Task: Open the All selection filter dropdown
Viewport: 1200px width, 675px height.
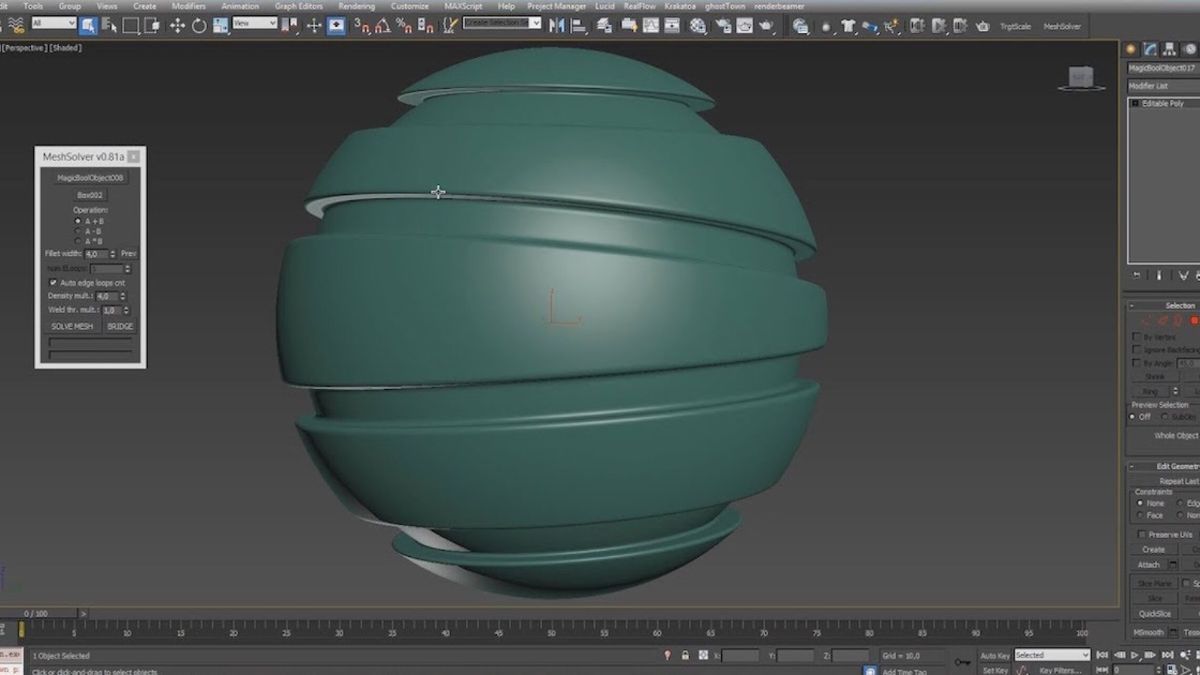Action: tap(53, 23)
